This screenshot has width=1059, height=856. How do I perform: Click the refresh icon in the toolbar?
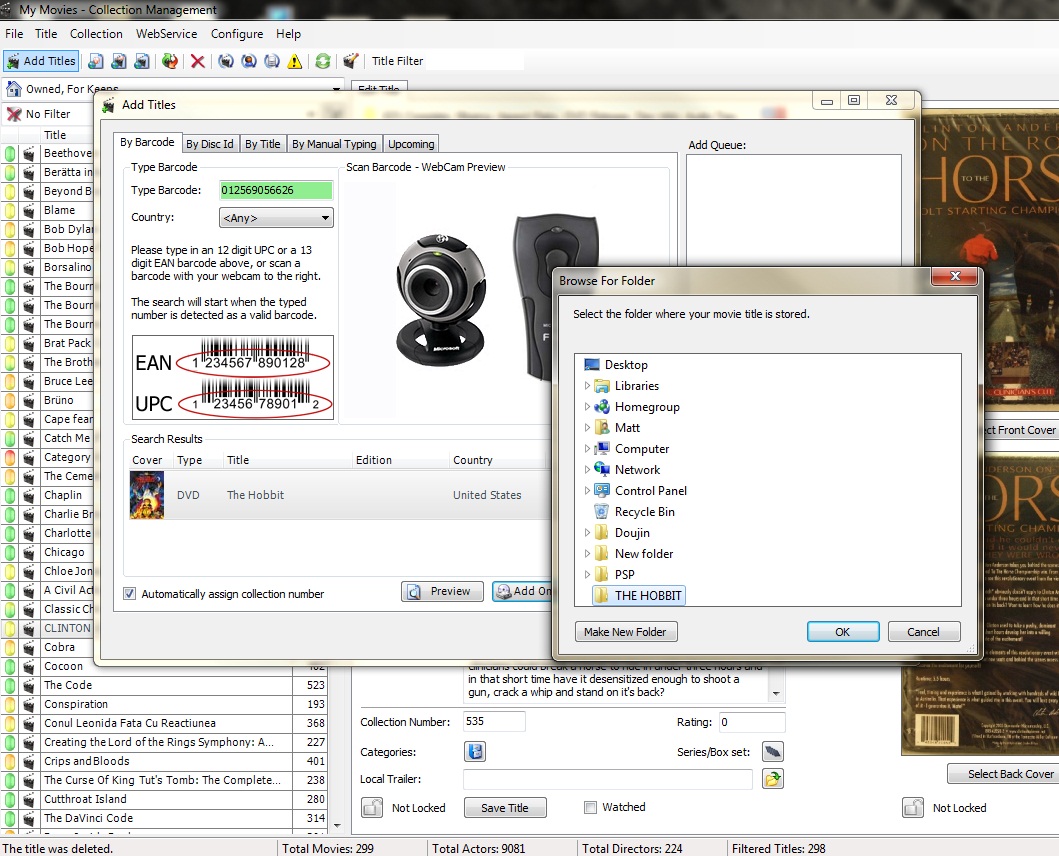(322, 61)
